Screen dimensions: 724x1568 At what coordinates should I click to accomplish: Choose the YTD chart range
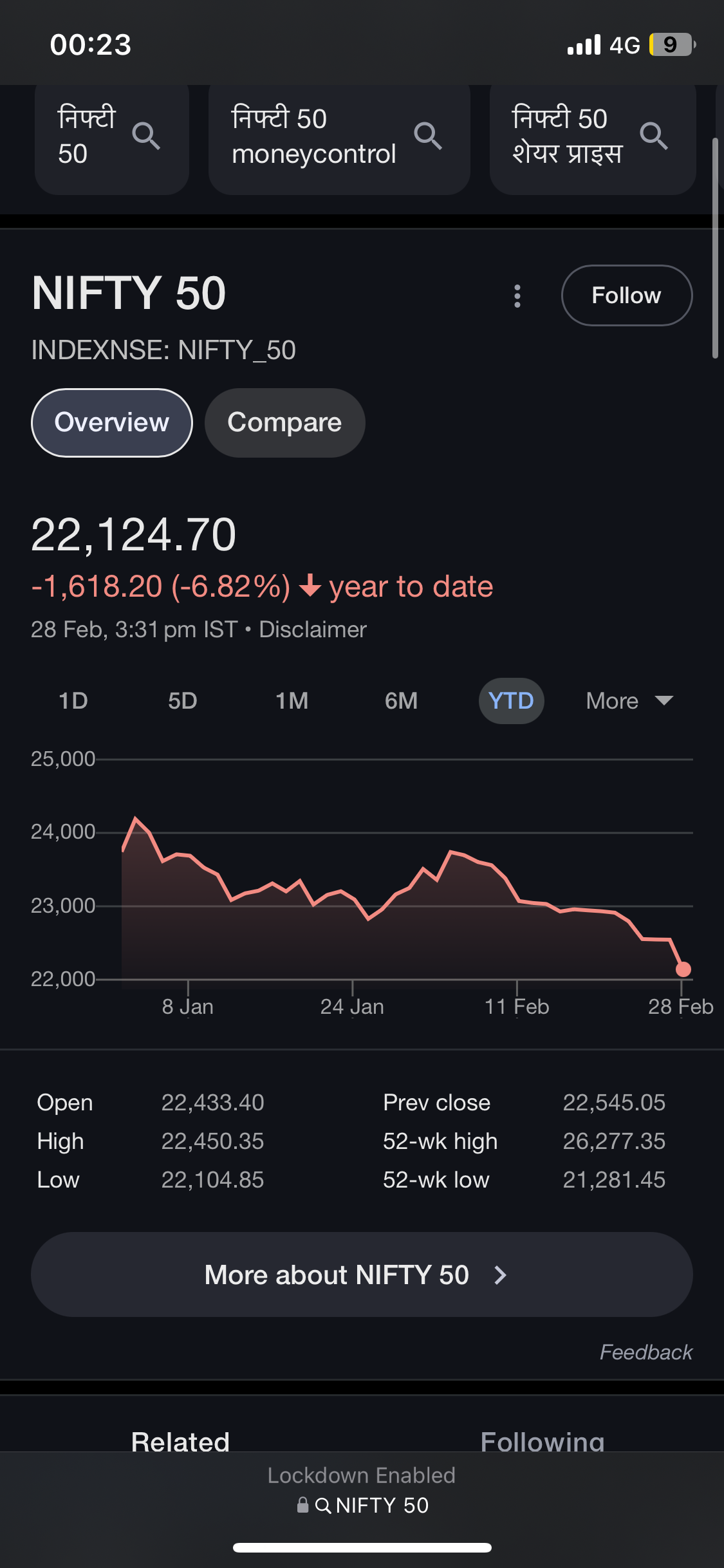pos(511,701)
